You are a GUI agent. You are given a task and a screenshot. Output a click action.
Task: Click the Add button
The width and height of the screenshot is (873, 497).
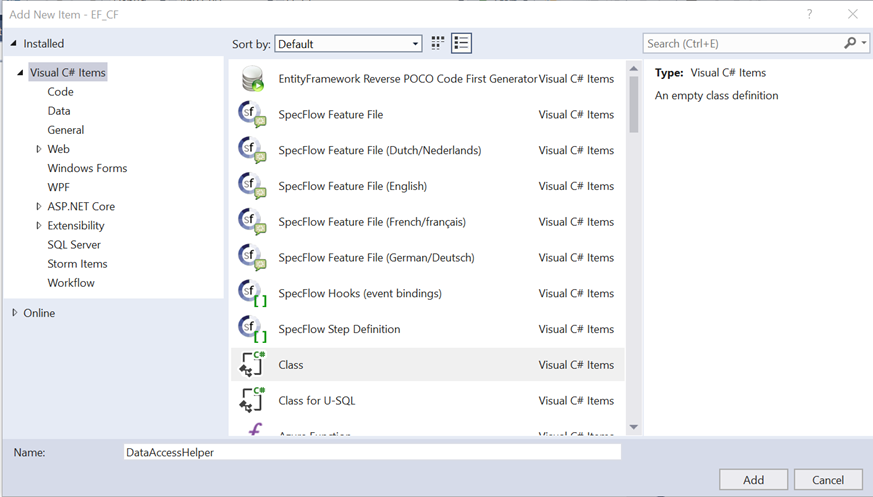[753, 480]
